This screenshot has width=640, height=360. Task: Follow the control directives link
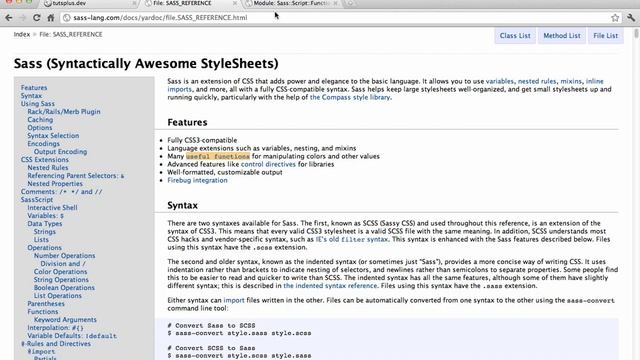(268, 164)
